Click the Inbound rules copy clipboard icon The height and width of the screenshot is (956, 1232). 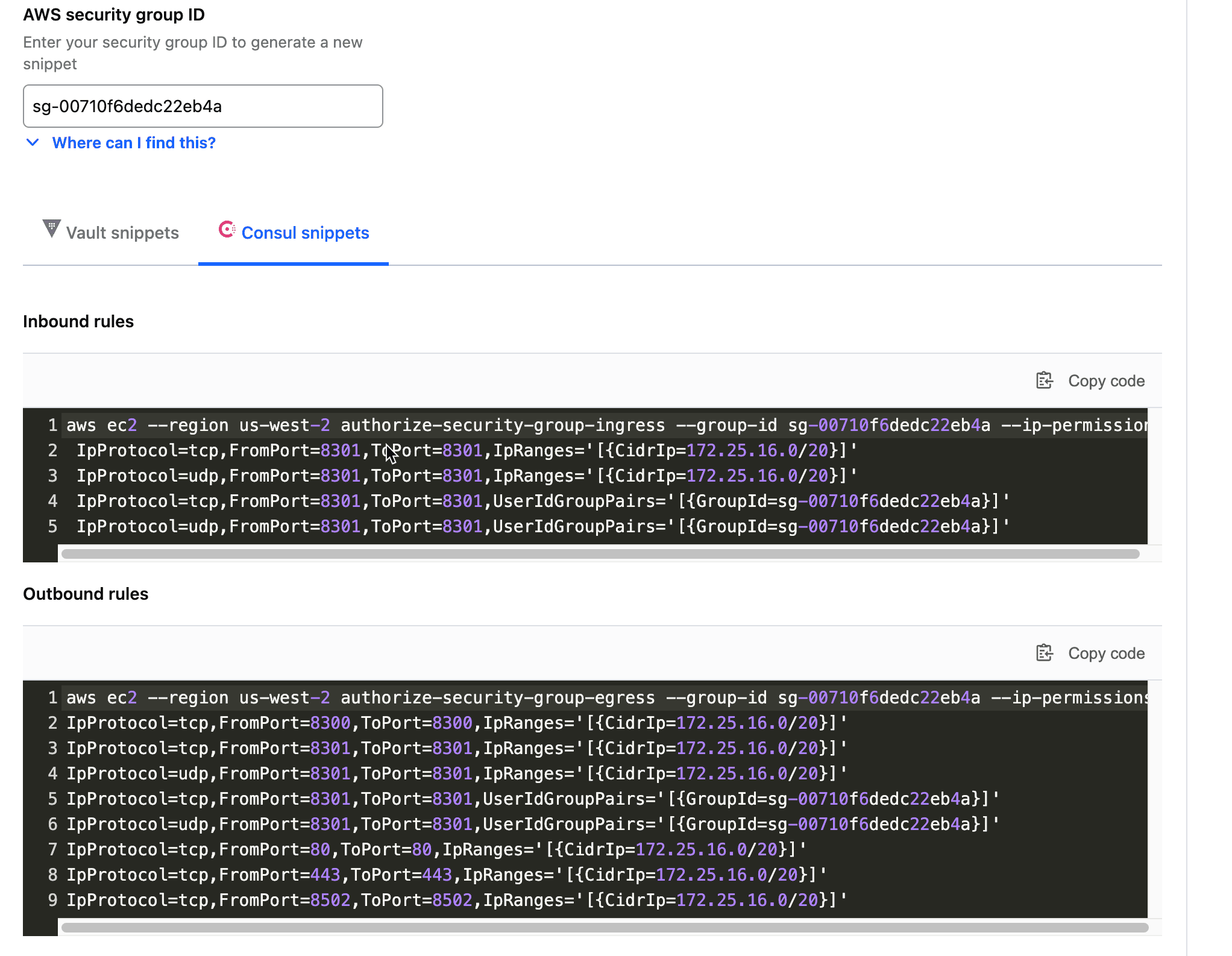(1045, 380)
